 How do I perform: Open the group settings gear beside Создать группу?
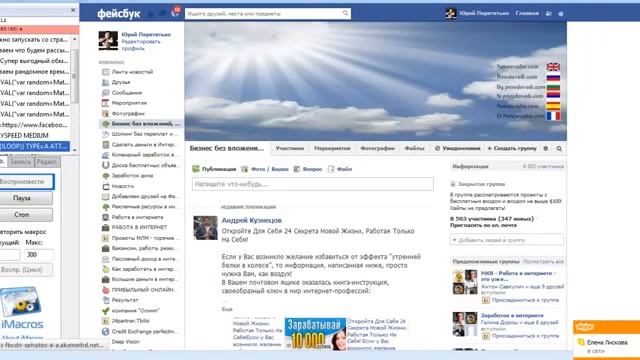(x=546, y=149)
